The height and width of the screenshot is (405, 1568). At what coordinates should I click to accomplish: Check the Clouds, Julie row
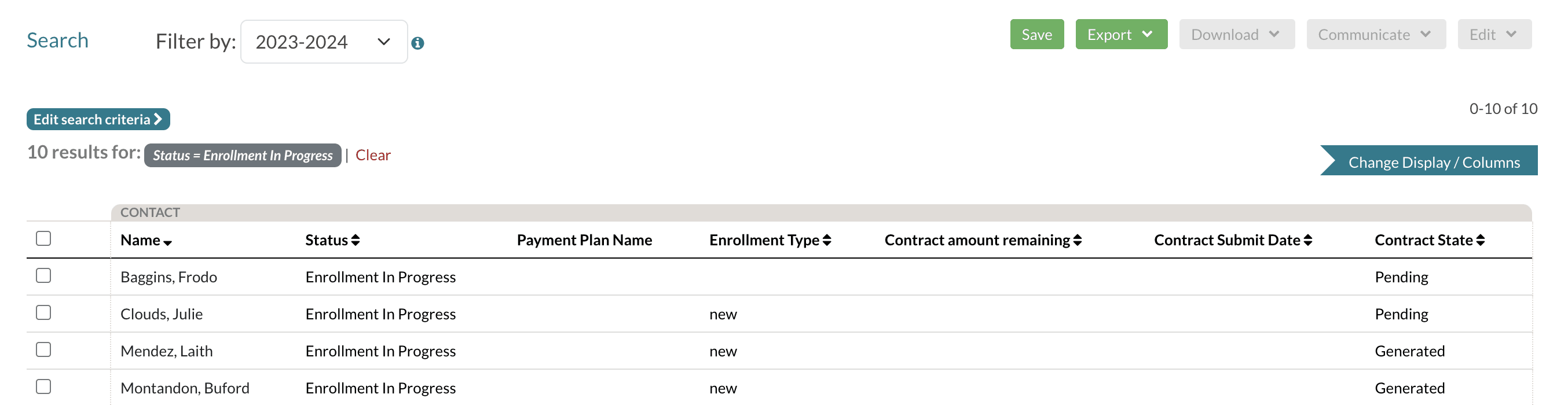[43, 312]
